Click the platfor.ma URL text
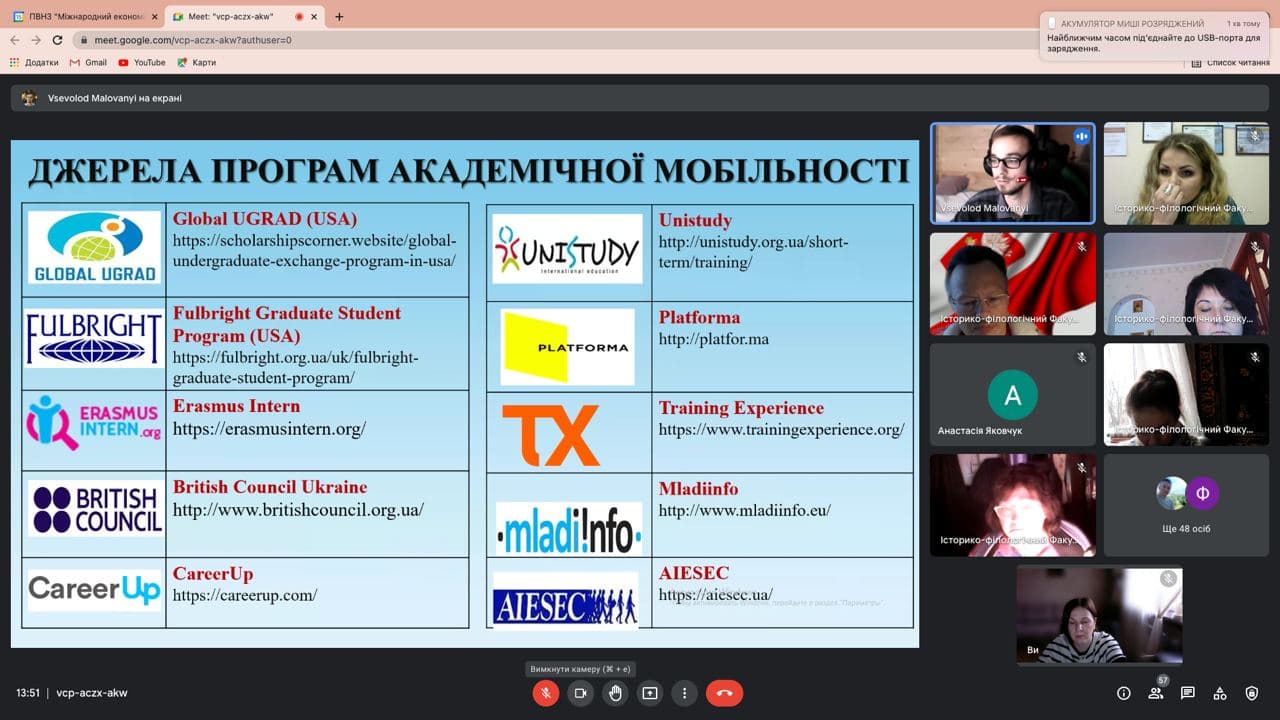This screenshot has width=1280, height=720. click(x=714, y=339)
